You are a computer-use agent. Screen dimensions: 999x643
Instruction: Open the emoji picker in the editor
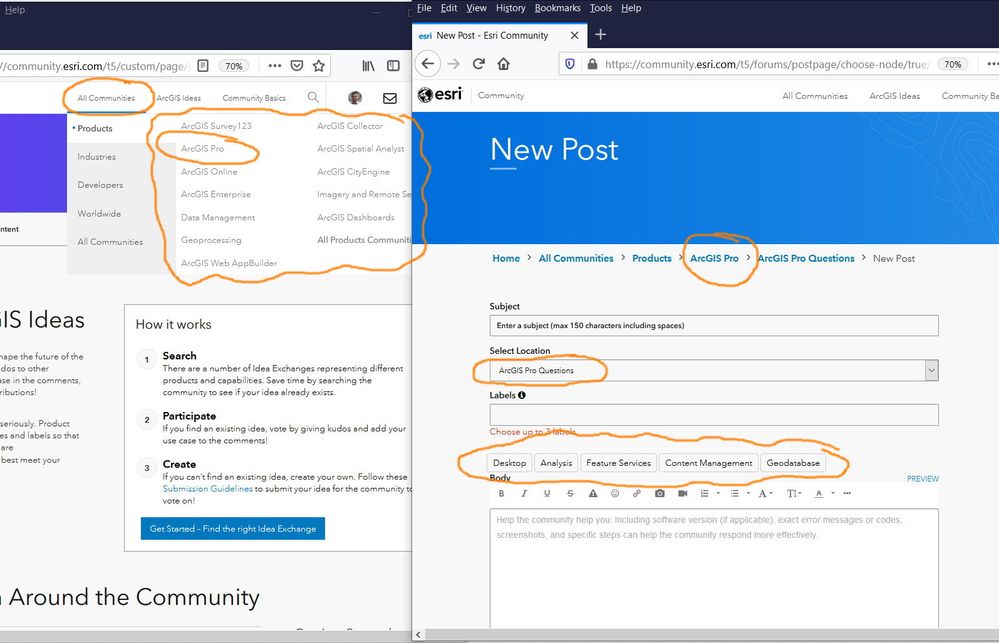coord(615,493)
